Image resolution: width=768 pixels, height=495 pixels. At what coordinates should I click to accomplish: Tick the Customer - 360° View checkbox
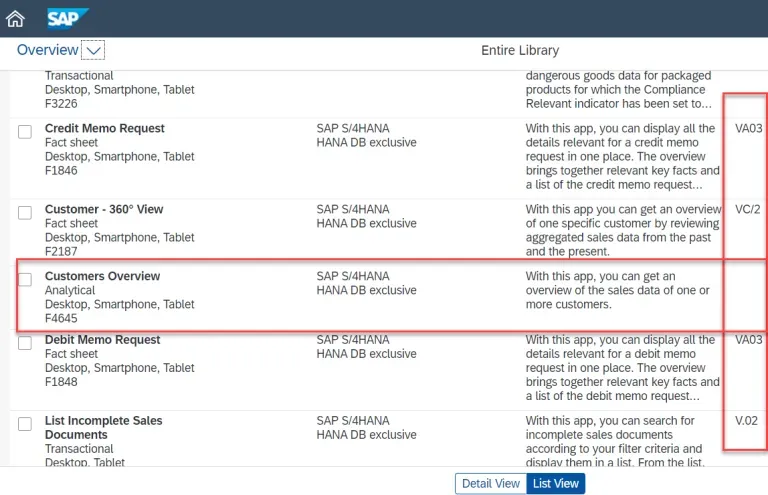[x=25, y=213]
